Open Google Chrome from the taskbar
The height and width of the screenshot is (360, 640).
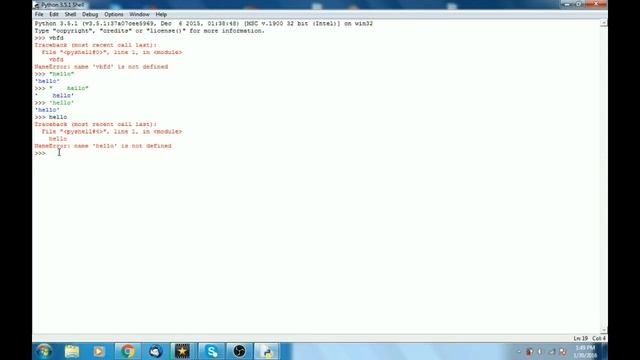tap(127, 351)
